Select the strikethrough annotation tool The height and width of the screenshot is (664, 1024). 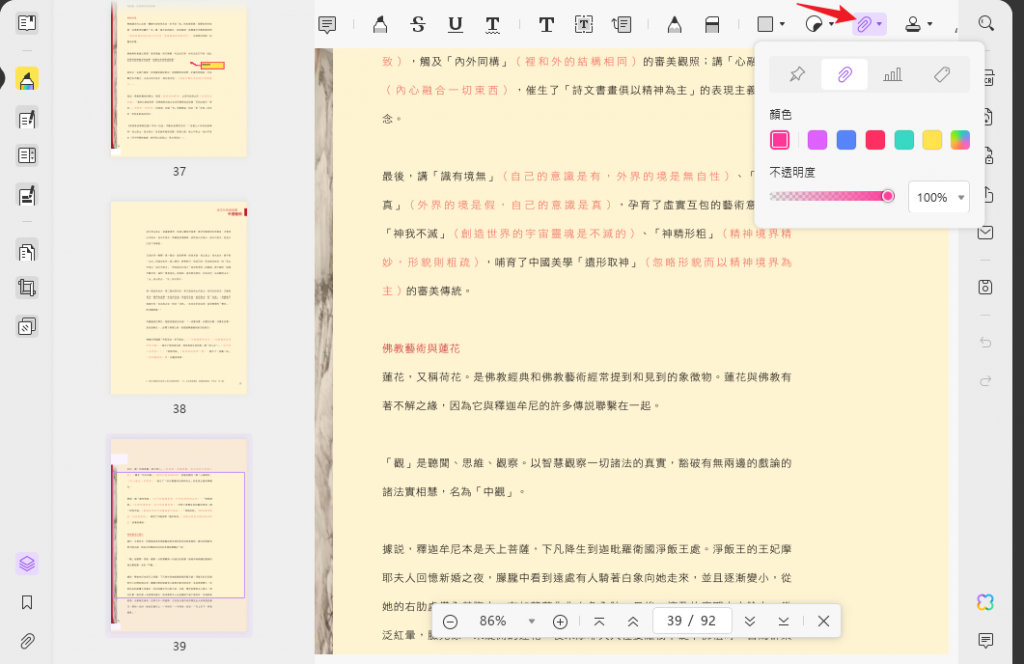coord(418,24)
